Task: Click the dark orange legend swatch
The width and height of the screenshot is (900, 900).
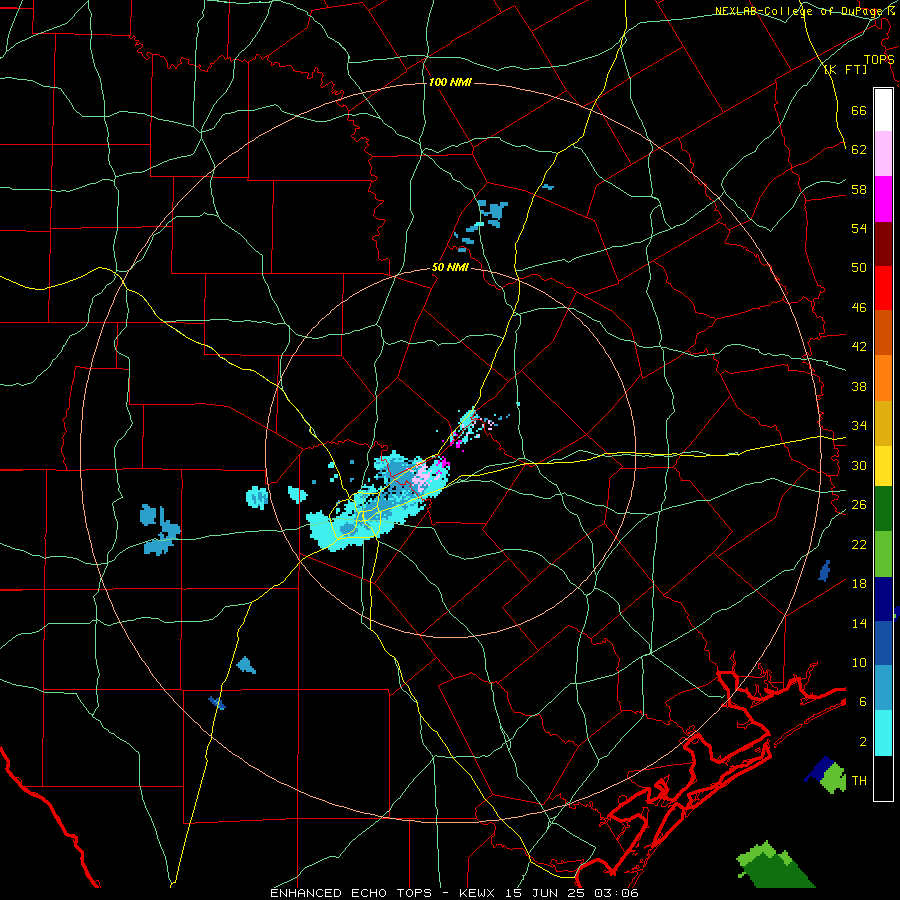Action: click(x=883, y=332)
